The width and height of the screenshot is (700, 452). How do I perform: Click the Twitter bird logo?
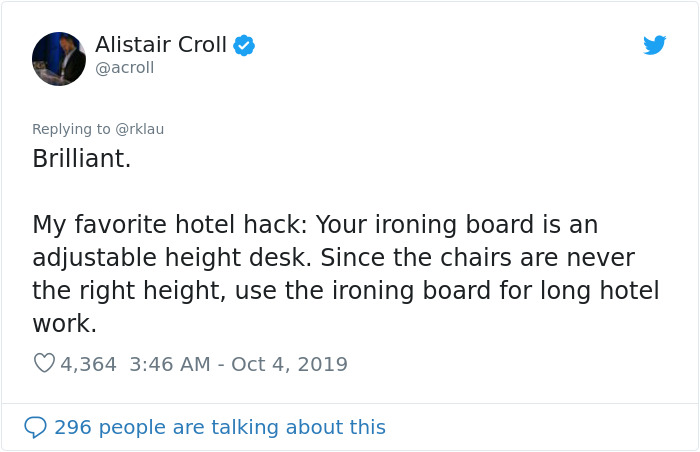pyautogui.click(x=654, y=45)
